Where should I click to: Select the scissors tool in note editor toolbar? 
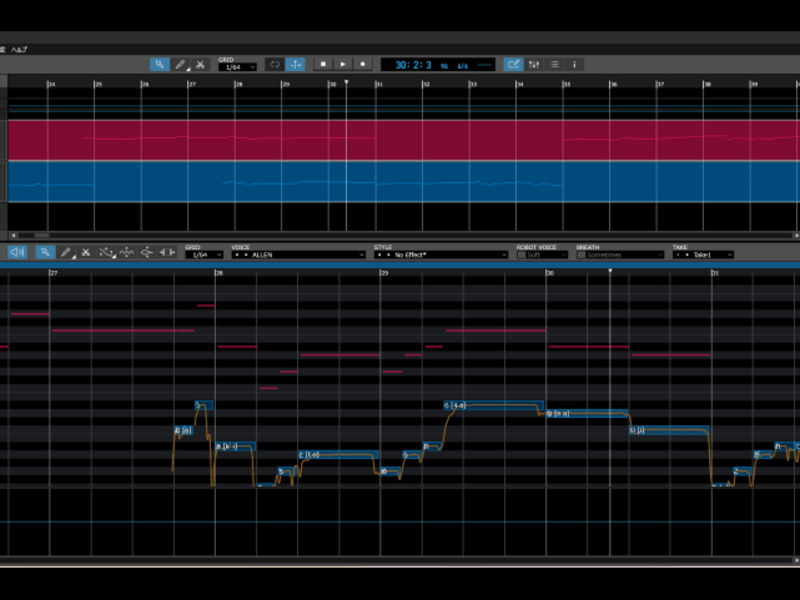pyautogui.click(x=86, y=253)
